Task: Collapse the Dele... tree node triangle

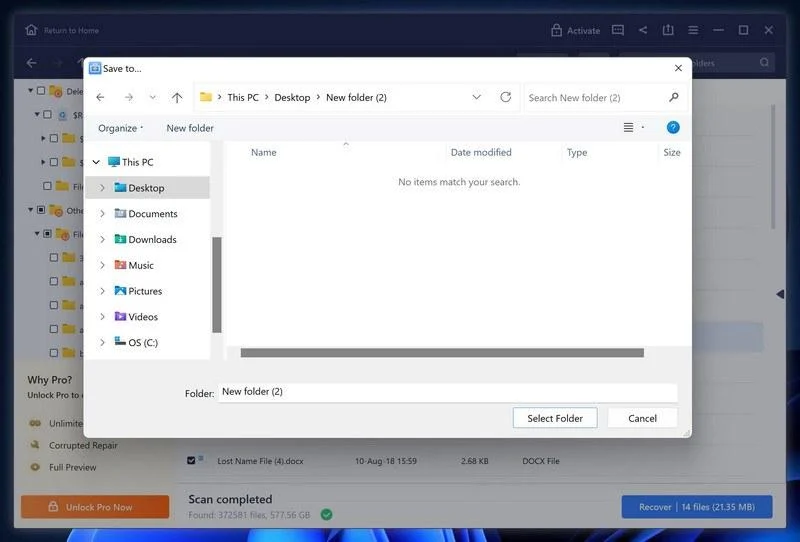Action: [30, 90]
